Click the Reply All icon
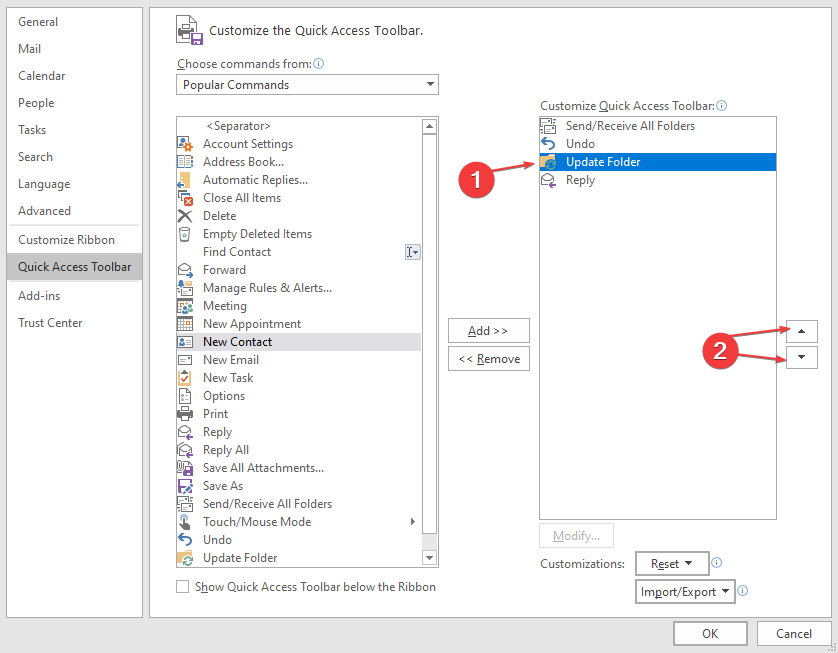 [x=185, y=450]
